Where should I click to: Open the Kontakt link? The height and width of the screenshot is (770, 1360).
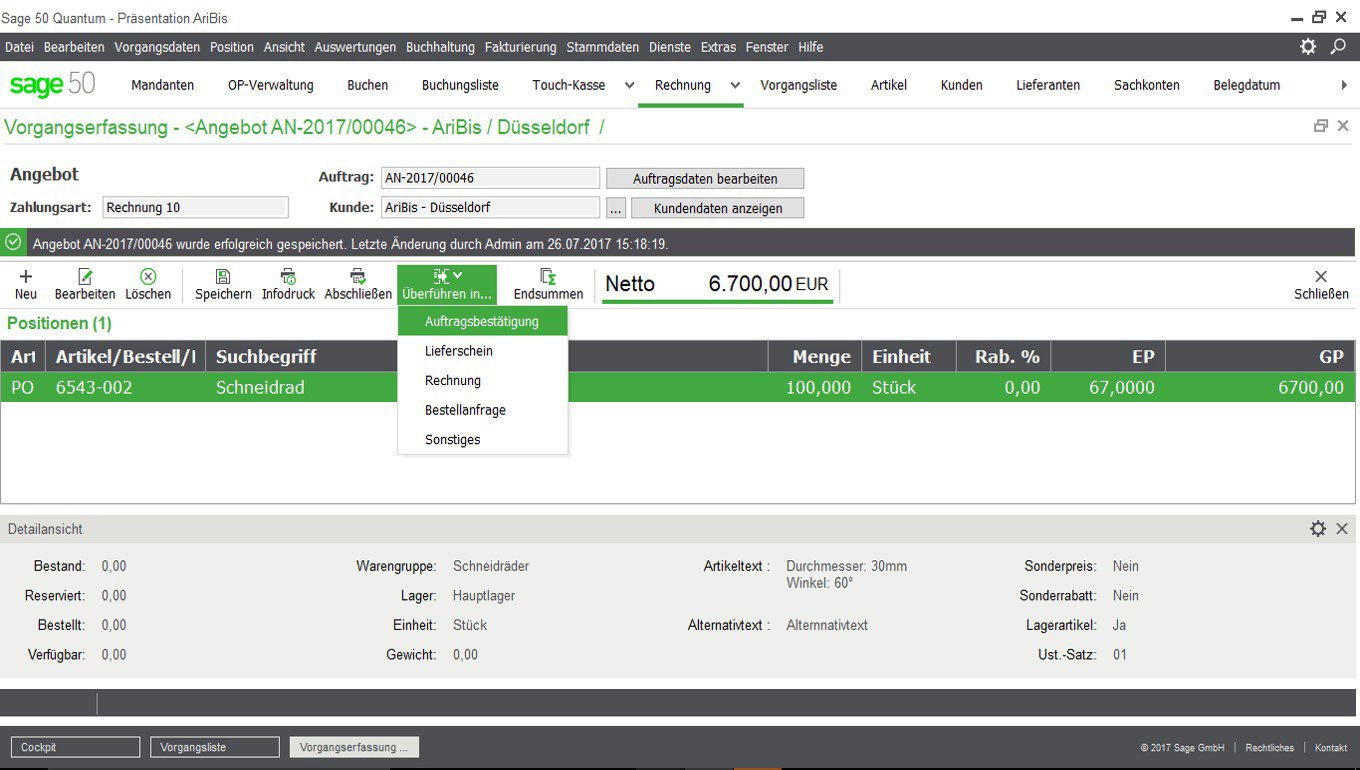(1331, 748)
